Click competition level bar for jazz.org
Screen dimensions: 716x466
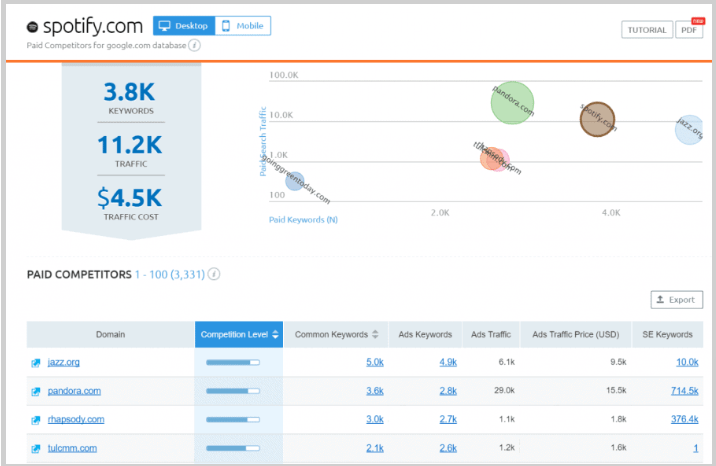pyautogui.click(x=233, y=362)
